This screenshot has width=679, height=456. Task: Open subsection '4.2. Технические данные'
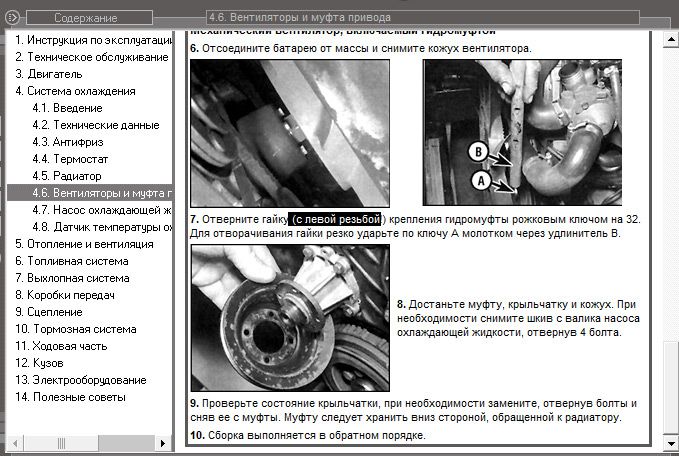tap(96, 125)
